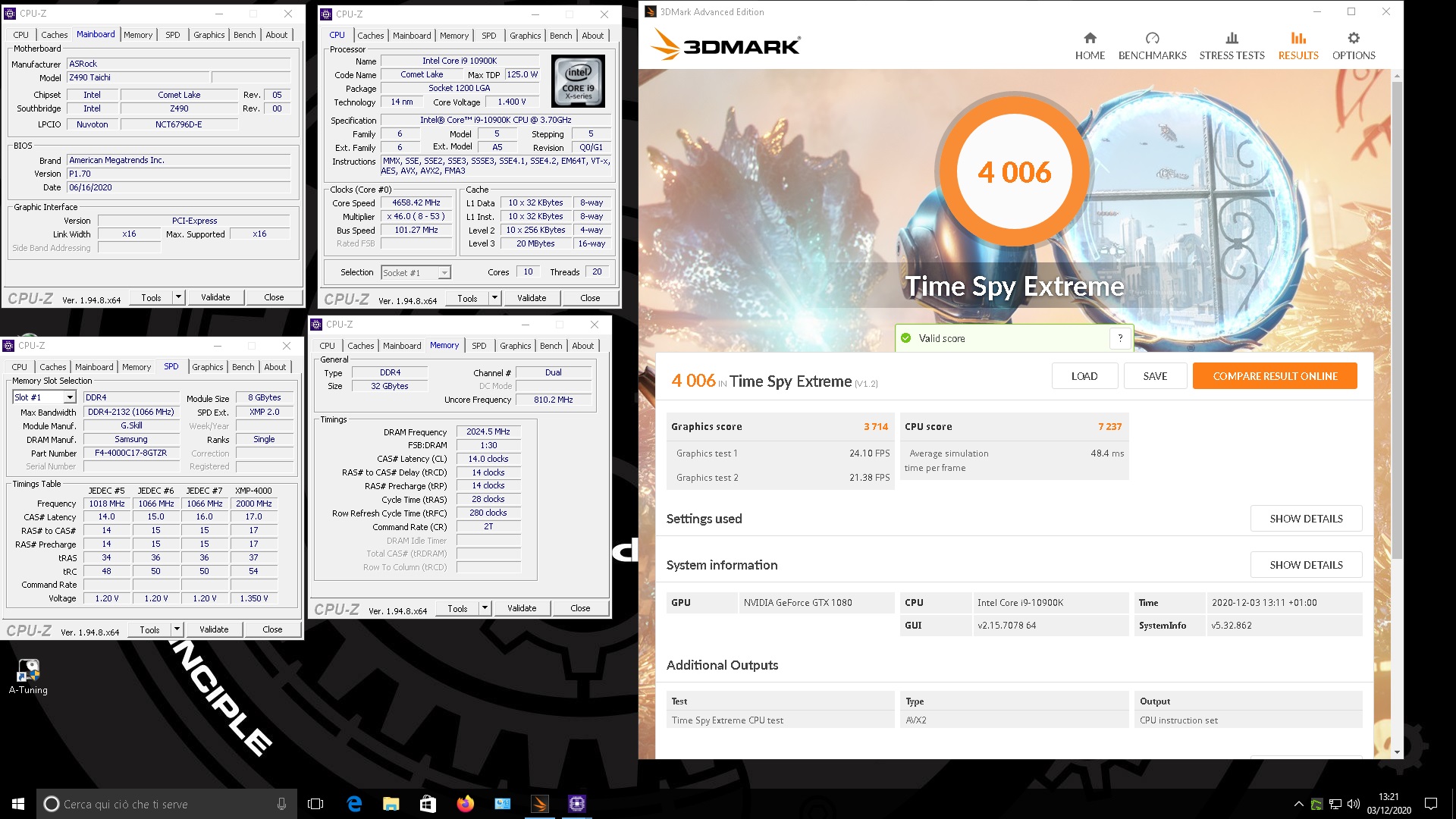Click COMPARE RESULT ONLINE button
Screen dimensions: 1456x819
(x=1275, y=376)
